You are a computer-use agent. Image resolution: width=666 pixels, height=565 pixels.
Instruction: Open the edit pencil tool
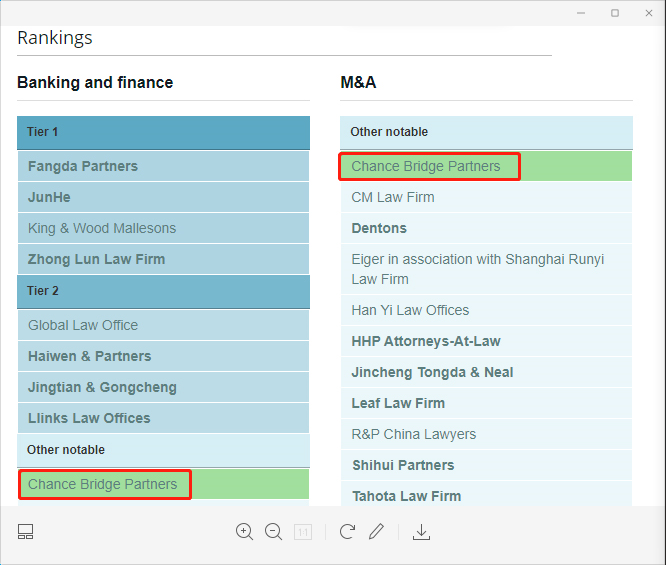point(376,531)
